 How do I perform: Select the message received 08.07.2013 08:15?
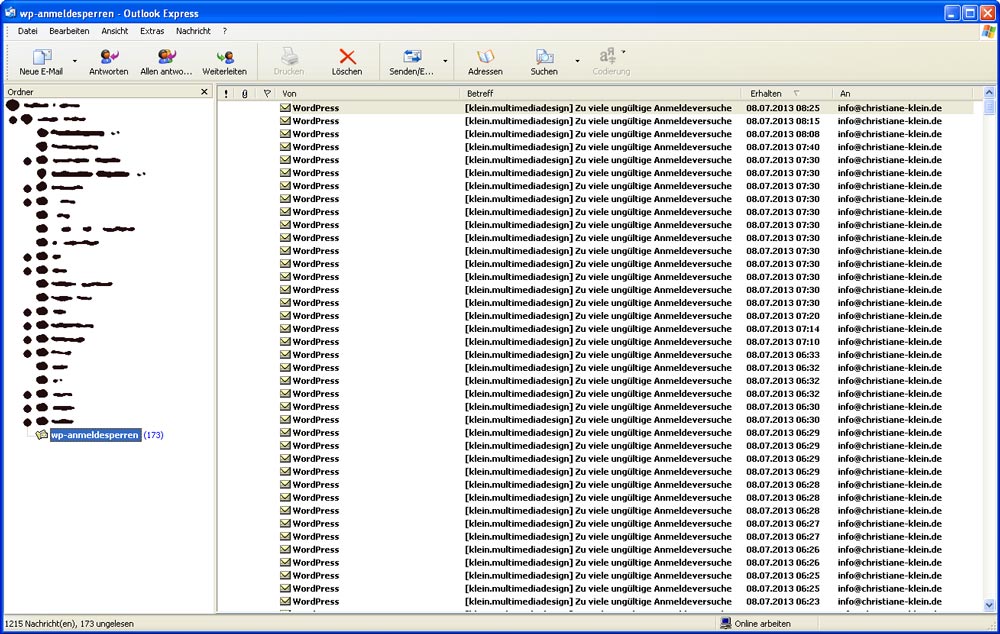595,121
